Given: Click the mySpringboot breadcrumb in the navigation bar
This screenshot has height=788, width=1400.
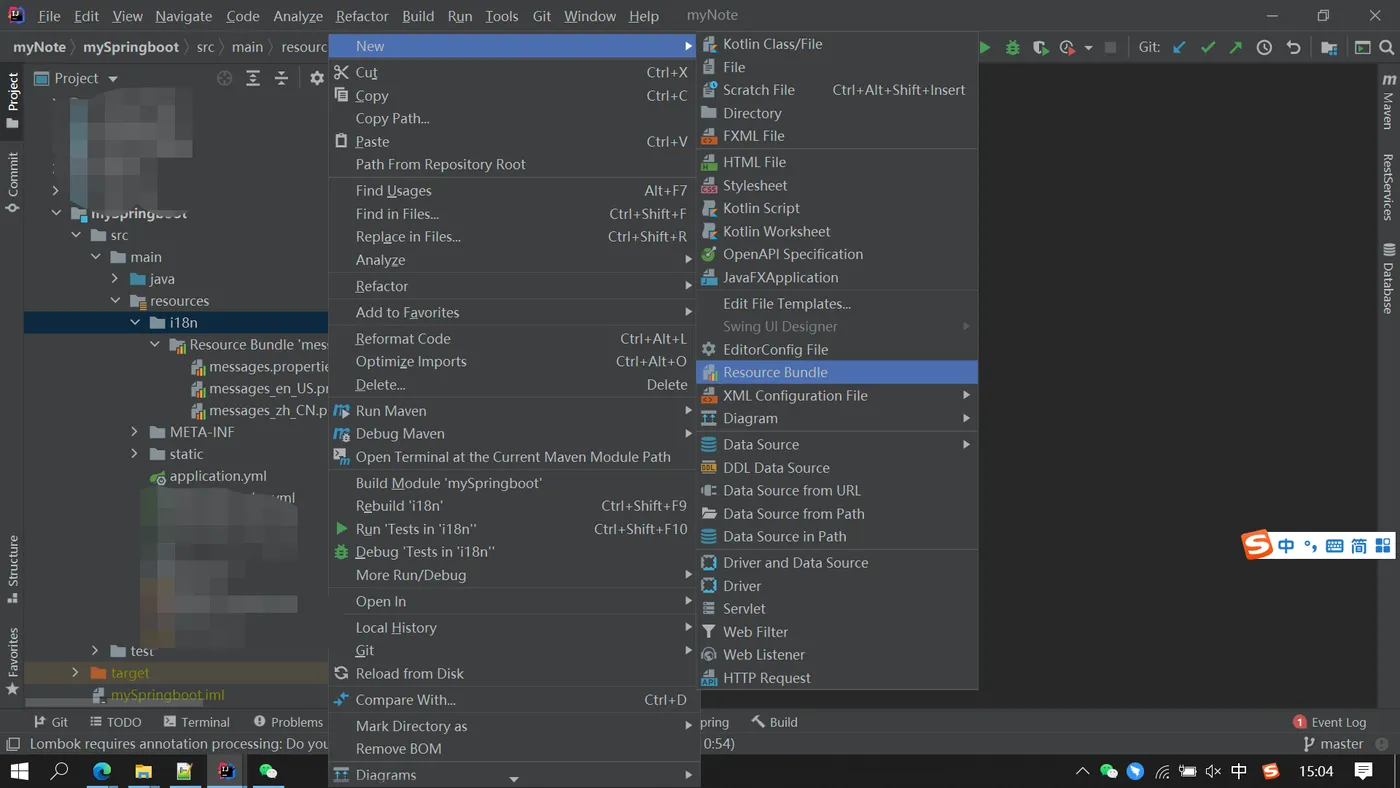Looking at the screenshot, I should pos(130,47).
